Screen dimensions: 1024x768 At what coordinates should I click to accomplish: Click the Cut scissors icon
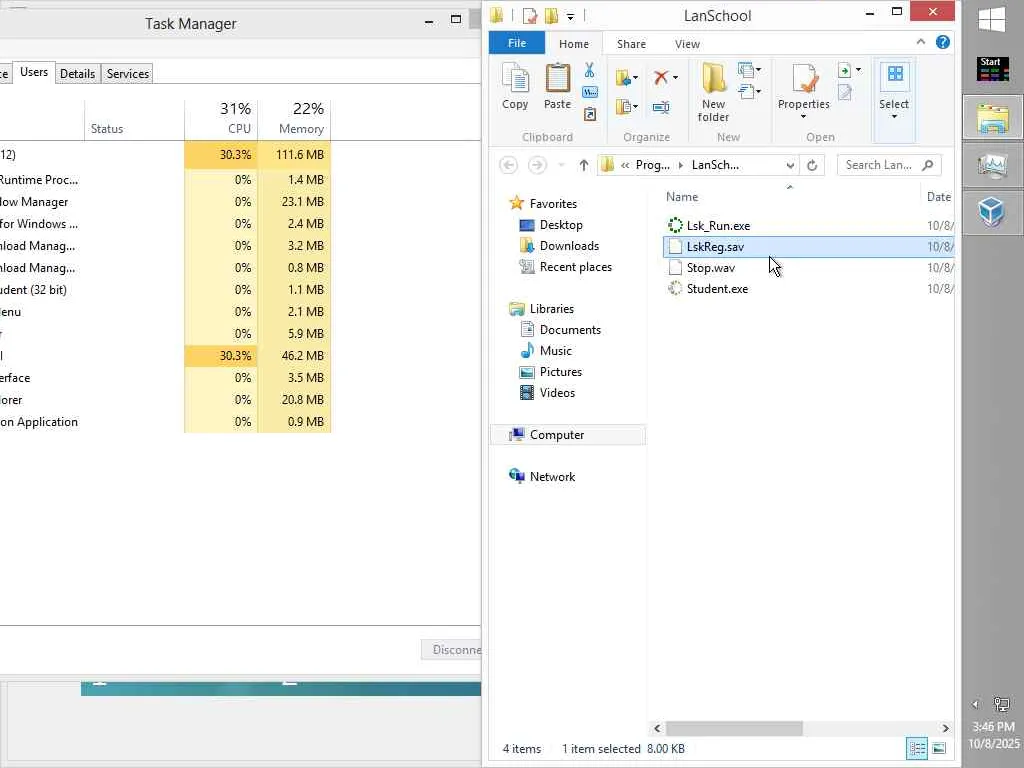590,70
